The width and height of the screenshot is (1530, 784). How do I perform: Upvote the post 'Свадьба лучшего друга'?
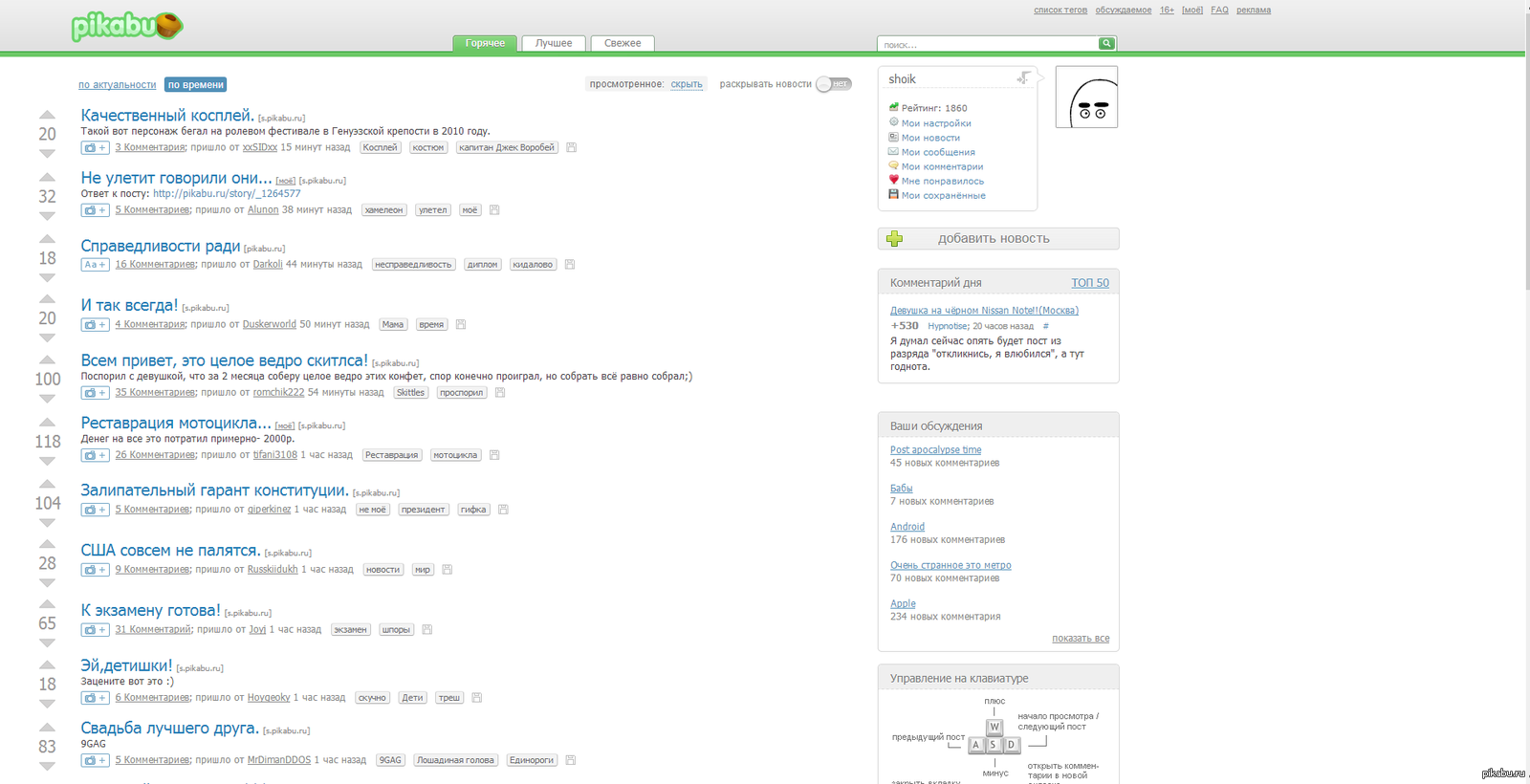pos(47,728)
